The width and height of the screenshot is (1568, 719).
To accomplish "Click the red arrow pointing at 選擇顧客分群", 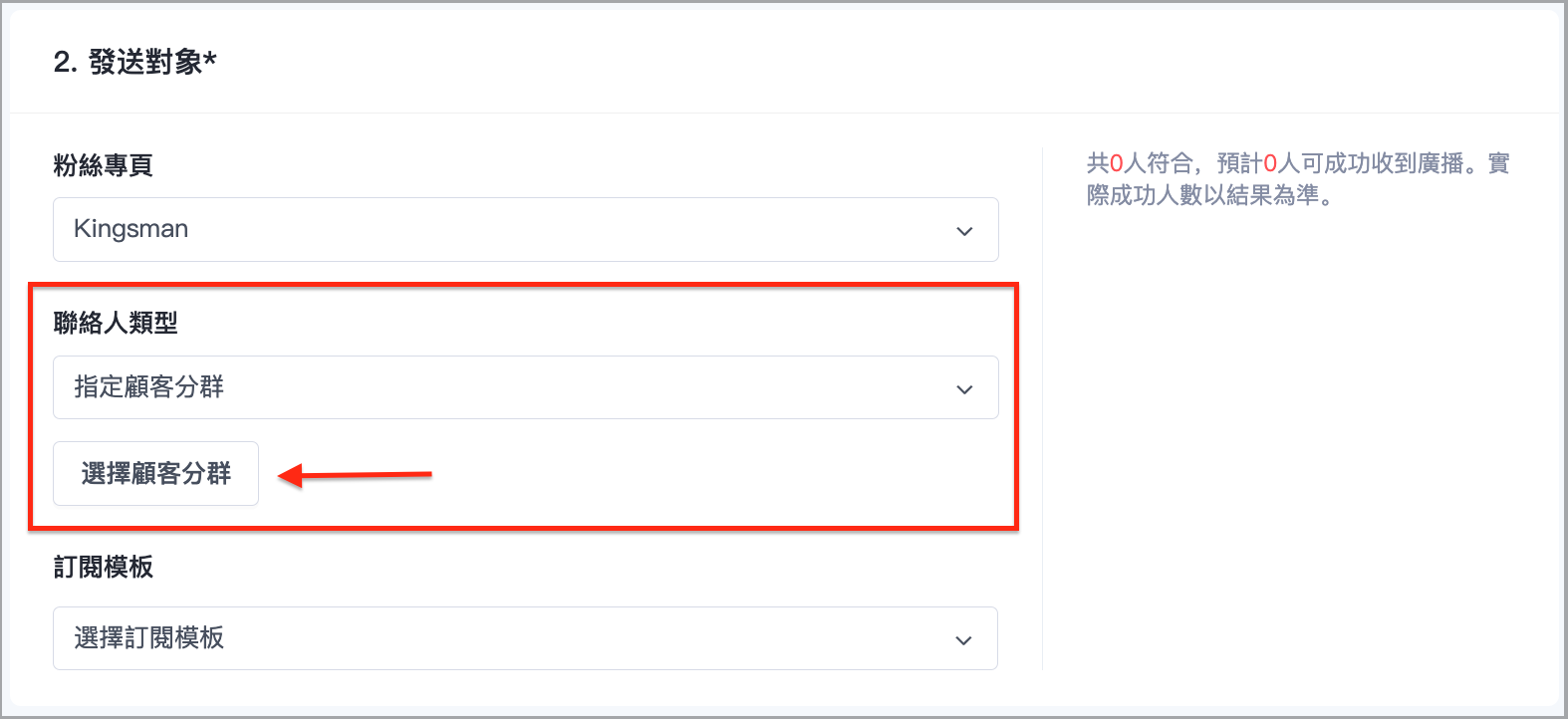I will 355,475.
